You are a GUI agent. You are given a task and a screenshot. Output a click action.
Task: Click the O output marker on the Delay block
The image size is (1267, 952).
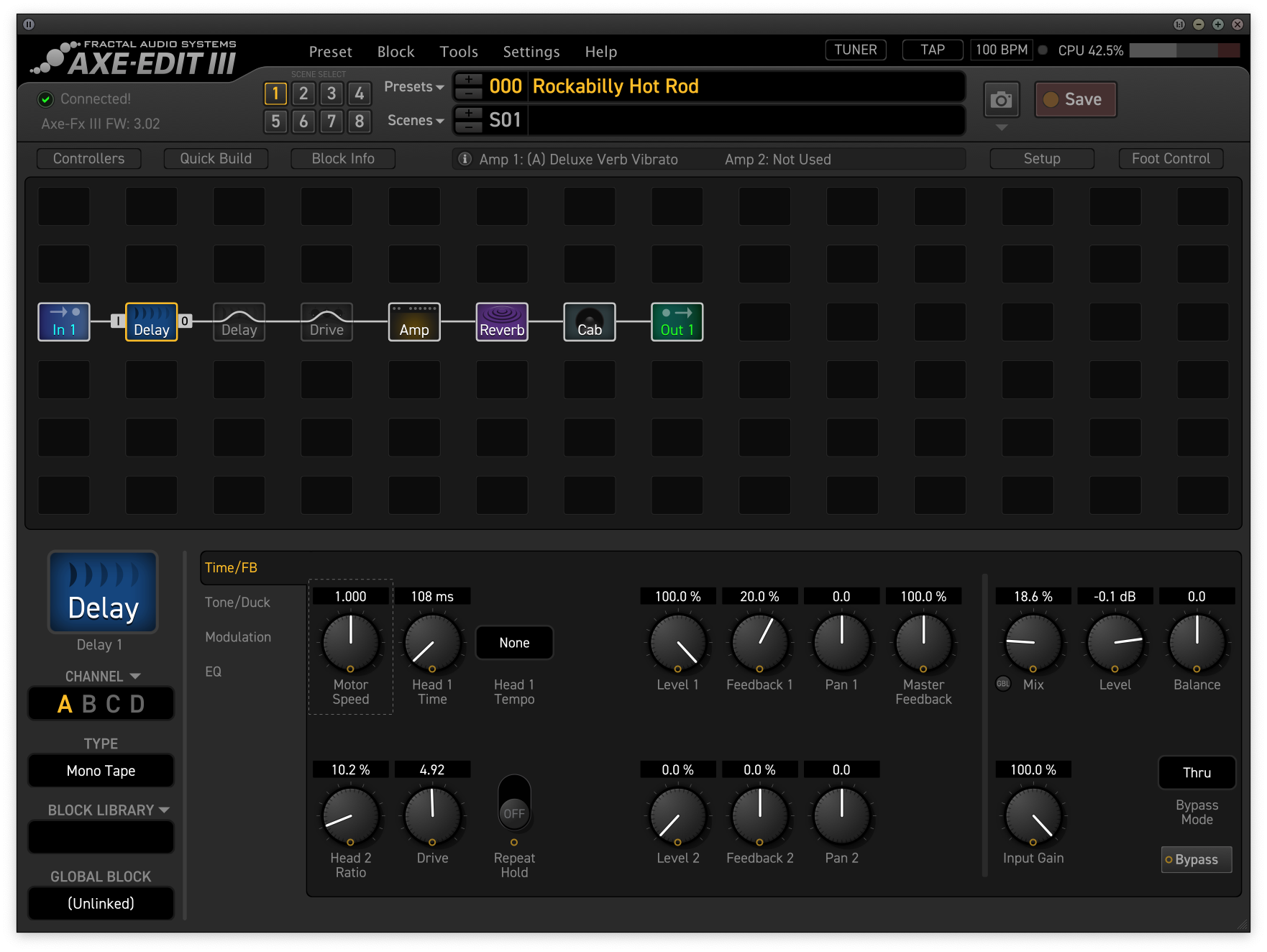click(x=186, y=321)
